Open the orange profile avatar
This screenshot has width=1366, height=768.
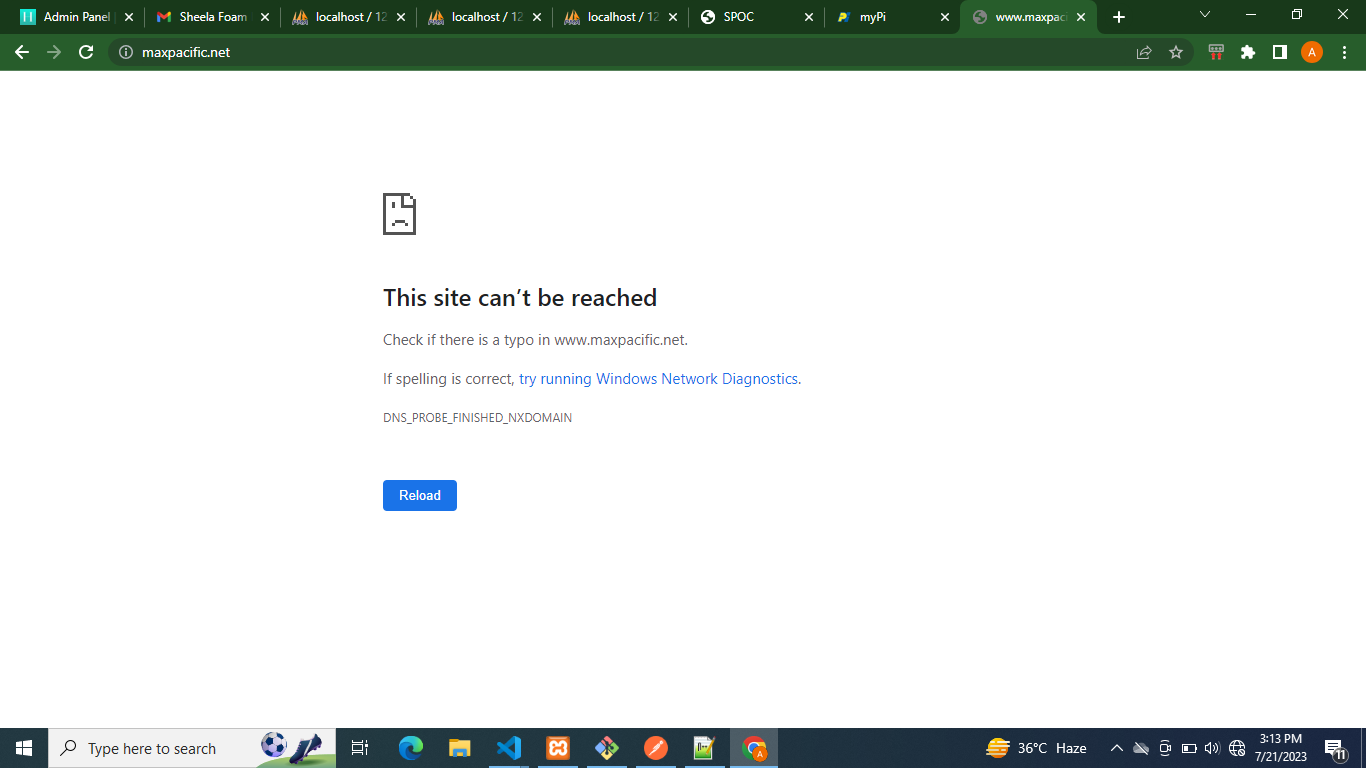pos(1311,52)
